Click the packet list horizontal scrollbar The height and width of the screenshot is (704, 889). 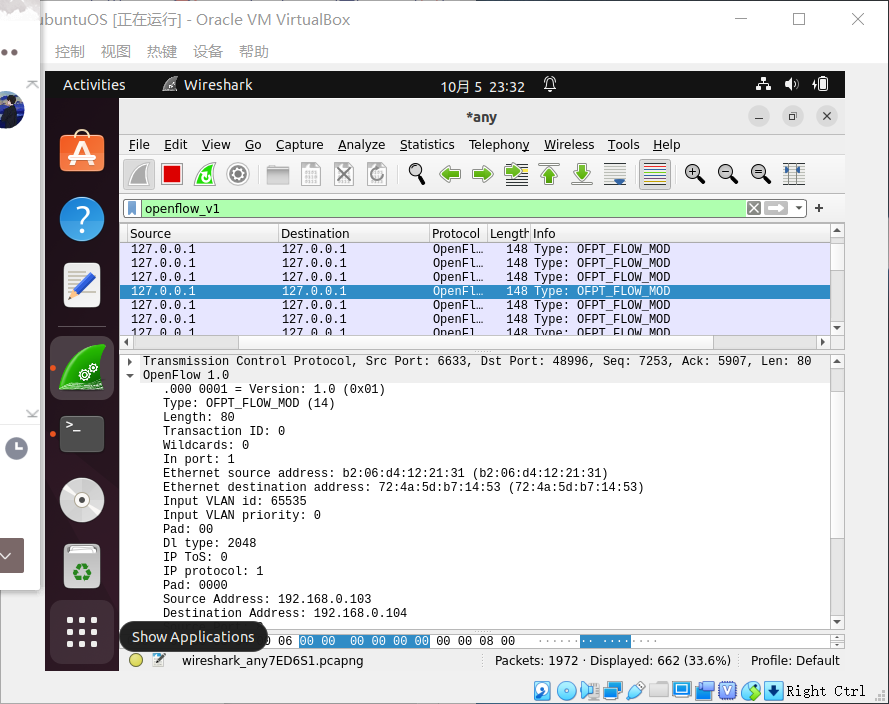(475, 342)
